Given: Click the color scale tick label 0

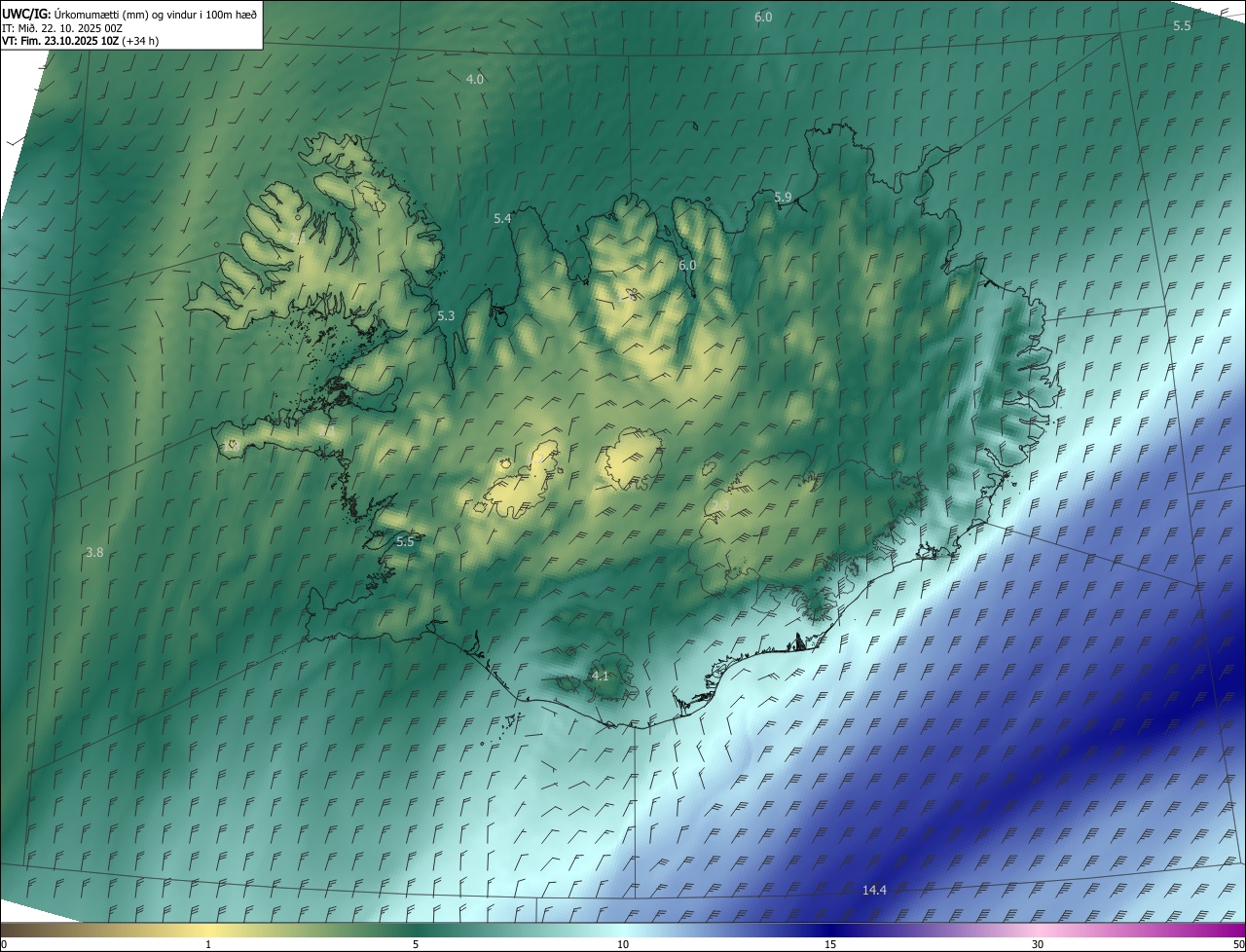Looking at the screenshot, I should pyautogui.click(x=4, y=944).
